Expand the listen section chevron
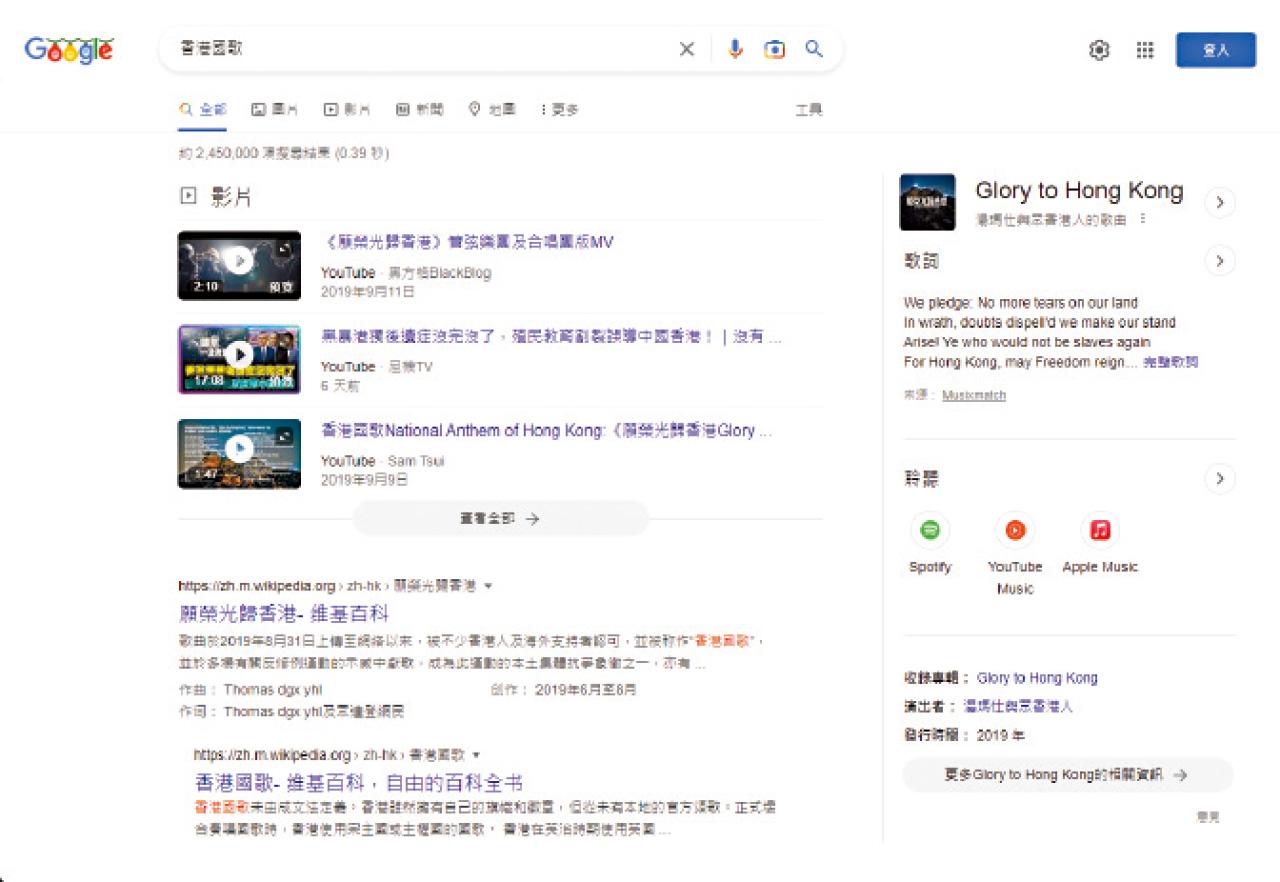 1219,479
